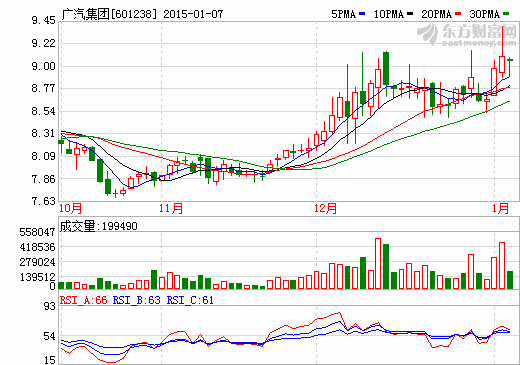Click the 11月 month axis label

pyautogui.click(x=171, y=209)
